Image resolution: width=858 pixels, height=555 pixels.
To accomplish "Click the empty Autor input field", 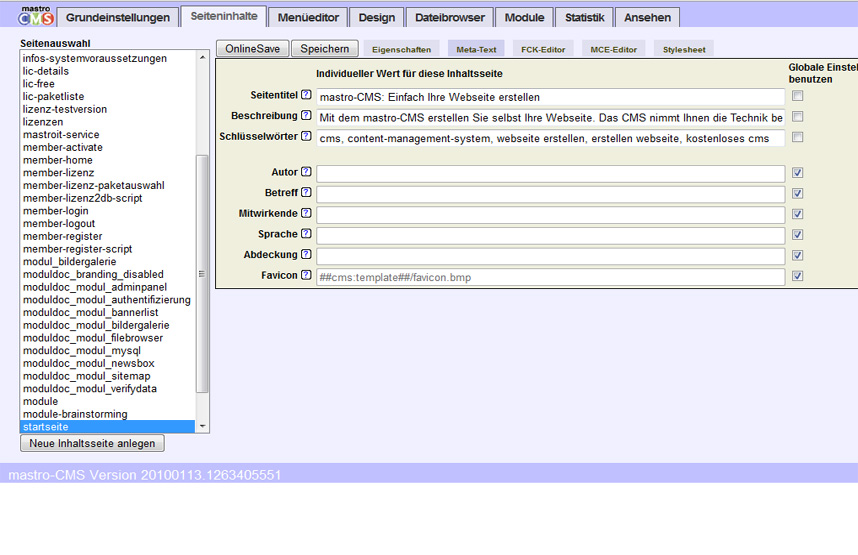I will click(550, 174).
